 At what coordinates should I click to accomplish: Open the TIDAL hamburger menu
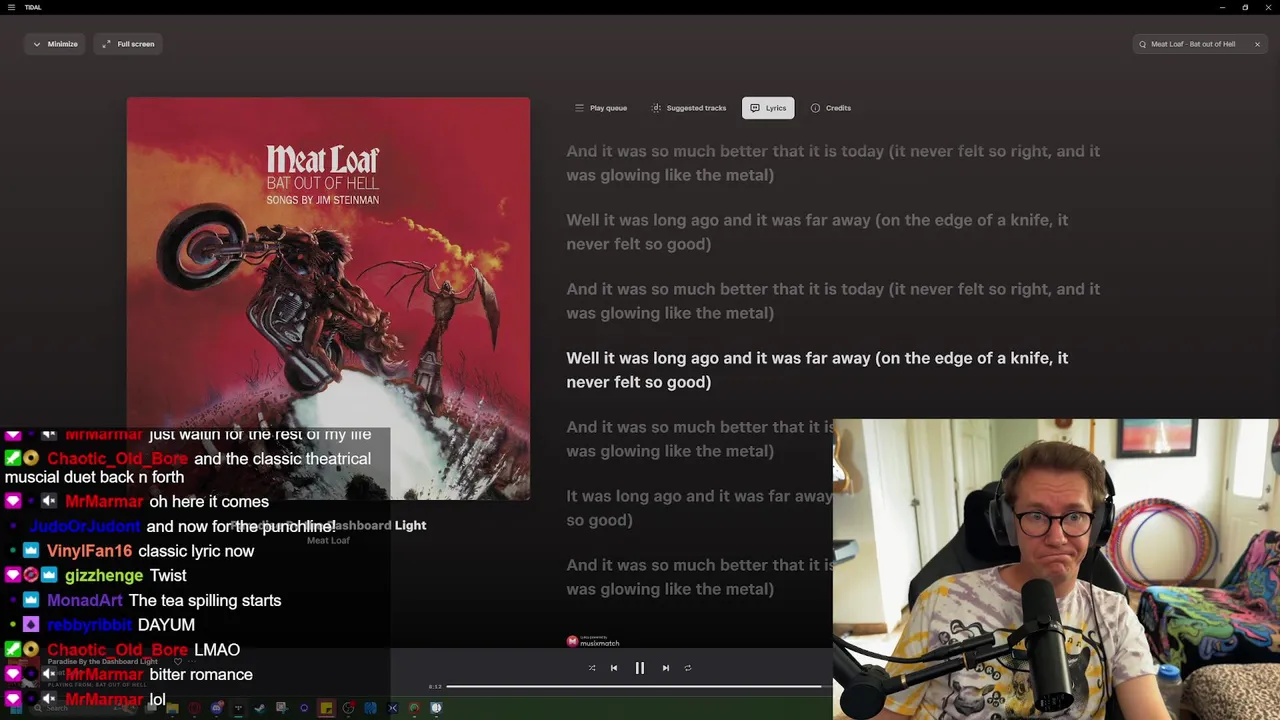coord(11,7)
